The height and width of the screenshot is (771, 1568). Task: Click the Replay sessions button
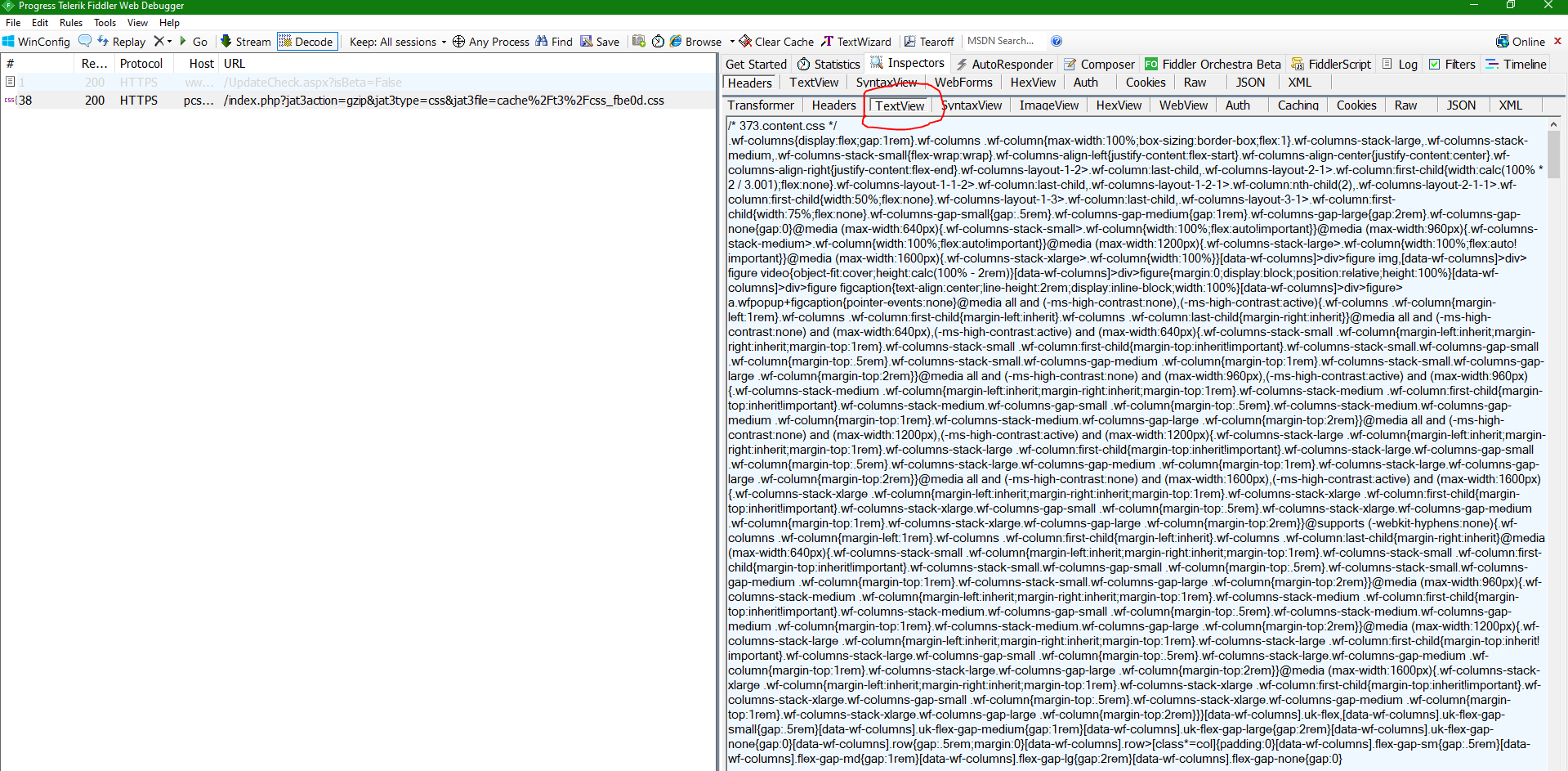[x=121, y=42]
